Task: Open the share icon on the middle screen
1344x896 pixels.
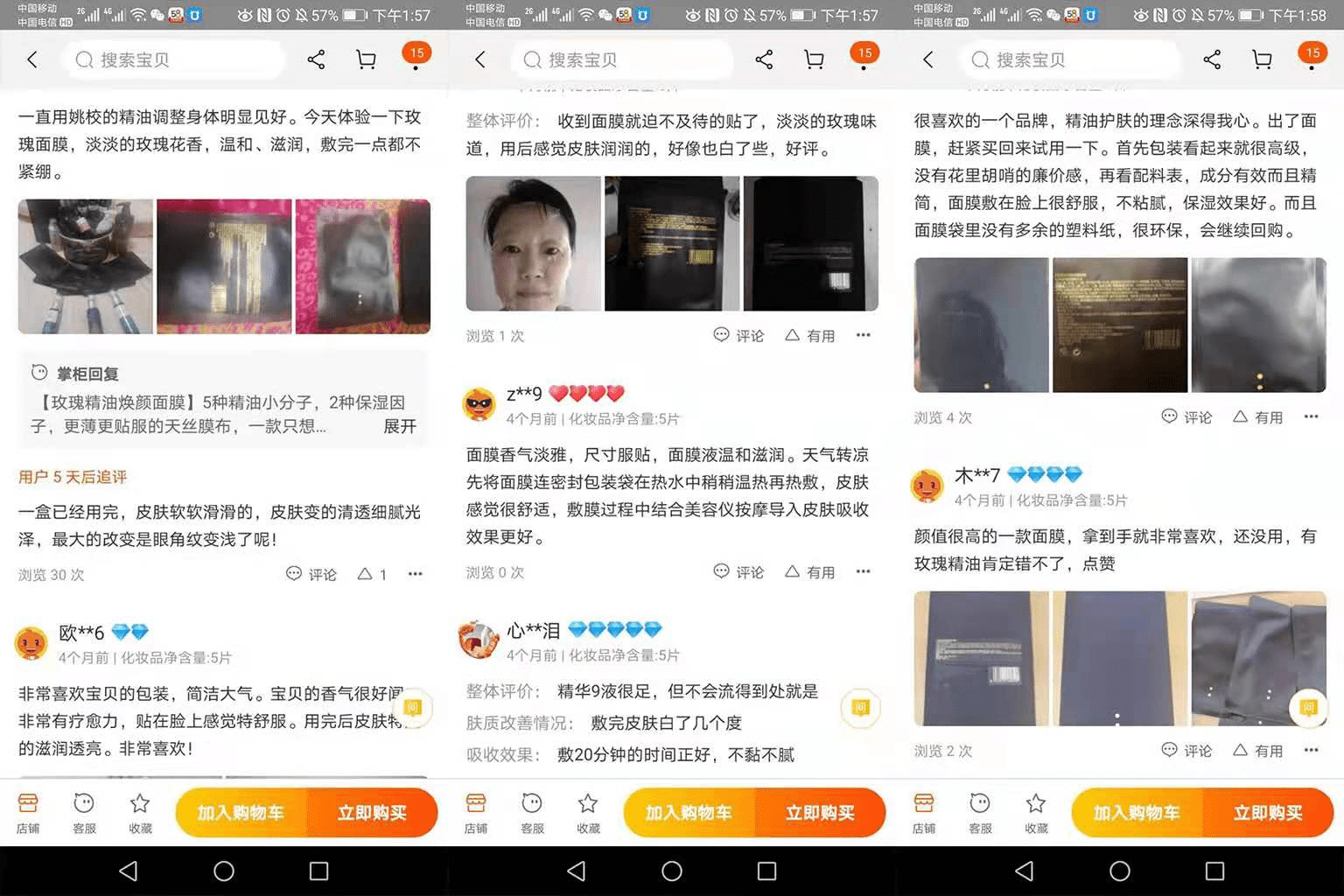Action: coord(764,59)
